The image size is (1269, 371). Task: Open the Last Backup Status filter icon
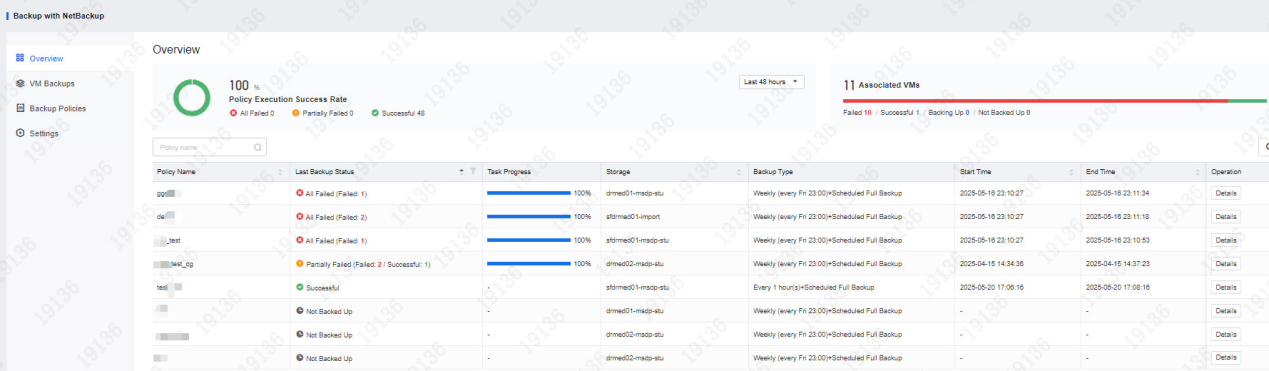pyautogui.click(x=472, y=172)
